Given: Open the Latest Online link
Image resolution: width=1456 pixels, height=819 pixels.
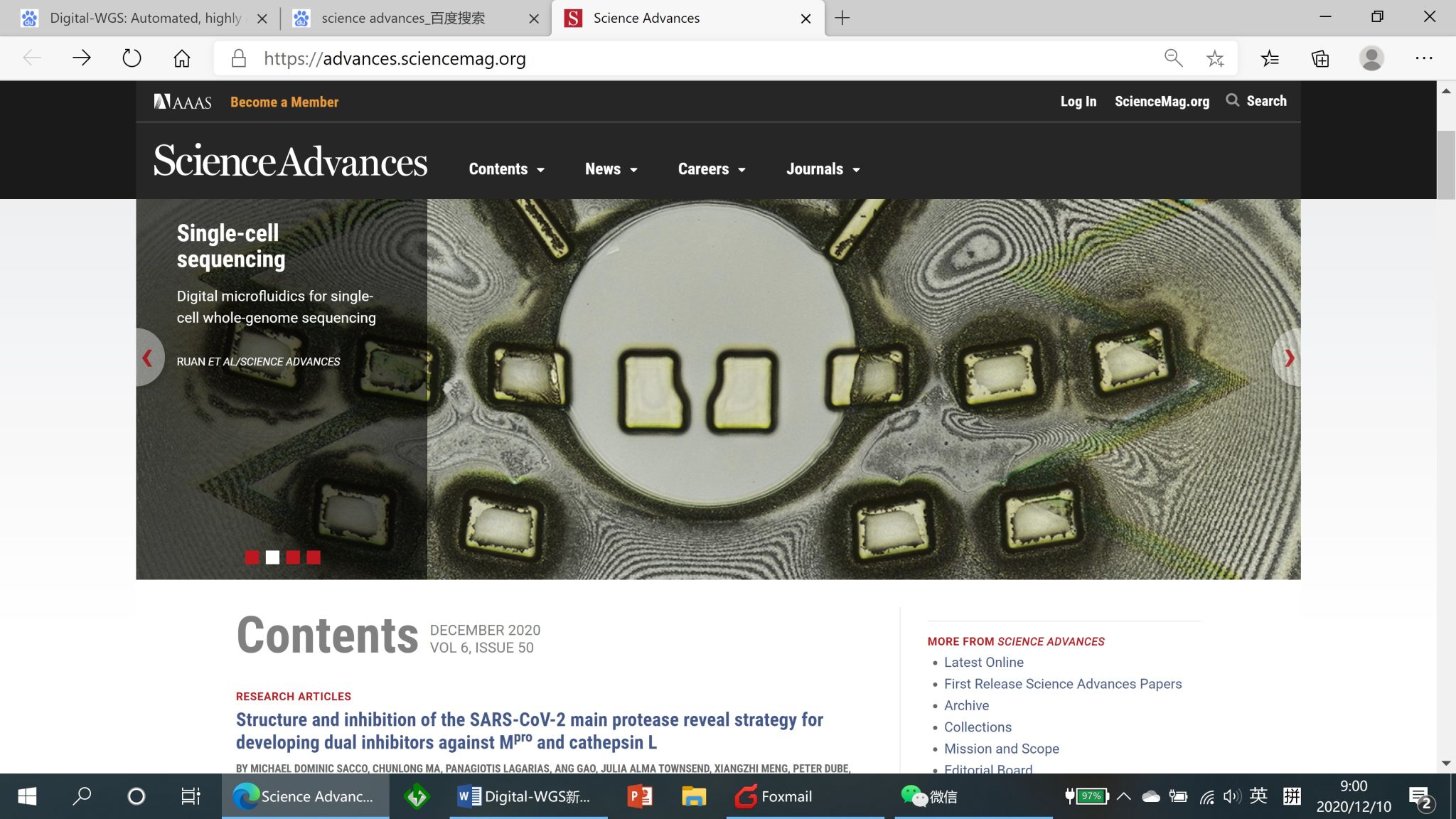Looking at the screenshot, I should click(x=983, y=662).
